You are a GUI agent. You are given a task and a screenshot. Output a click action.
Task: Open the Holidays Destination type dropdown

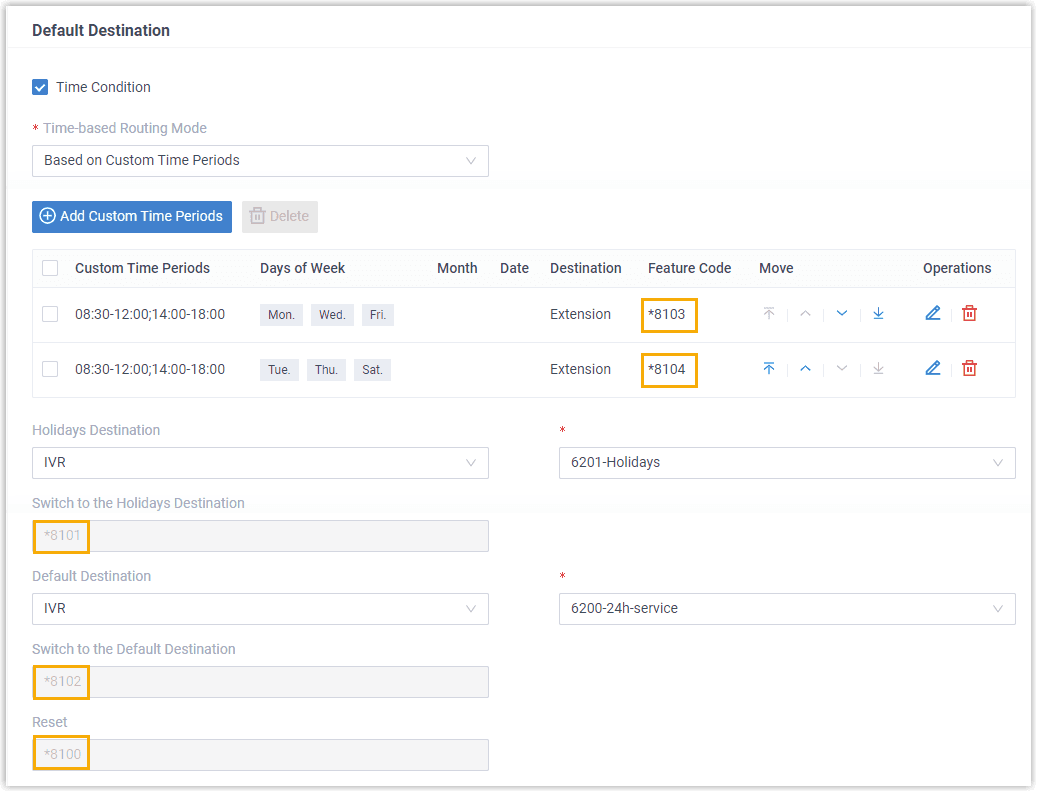click(x=260, y=463)
